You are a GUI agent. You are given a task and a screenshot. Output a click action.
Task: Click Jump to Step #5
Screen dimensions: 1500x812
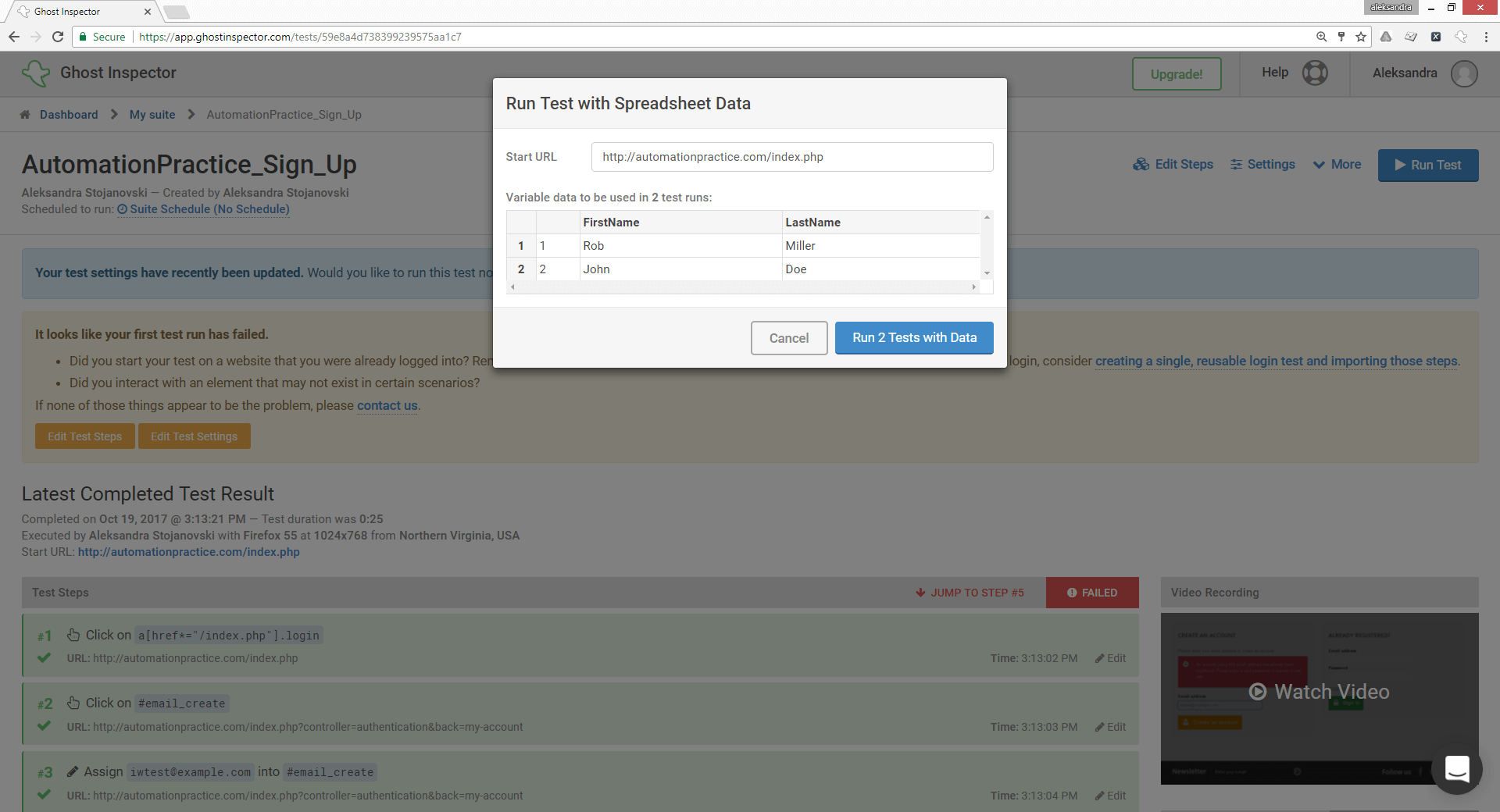point(970,593)
